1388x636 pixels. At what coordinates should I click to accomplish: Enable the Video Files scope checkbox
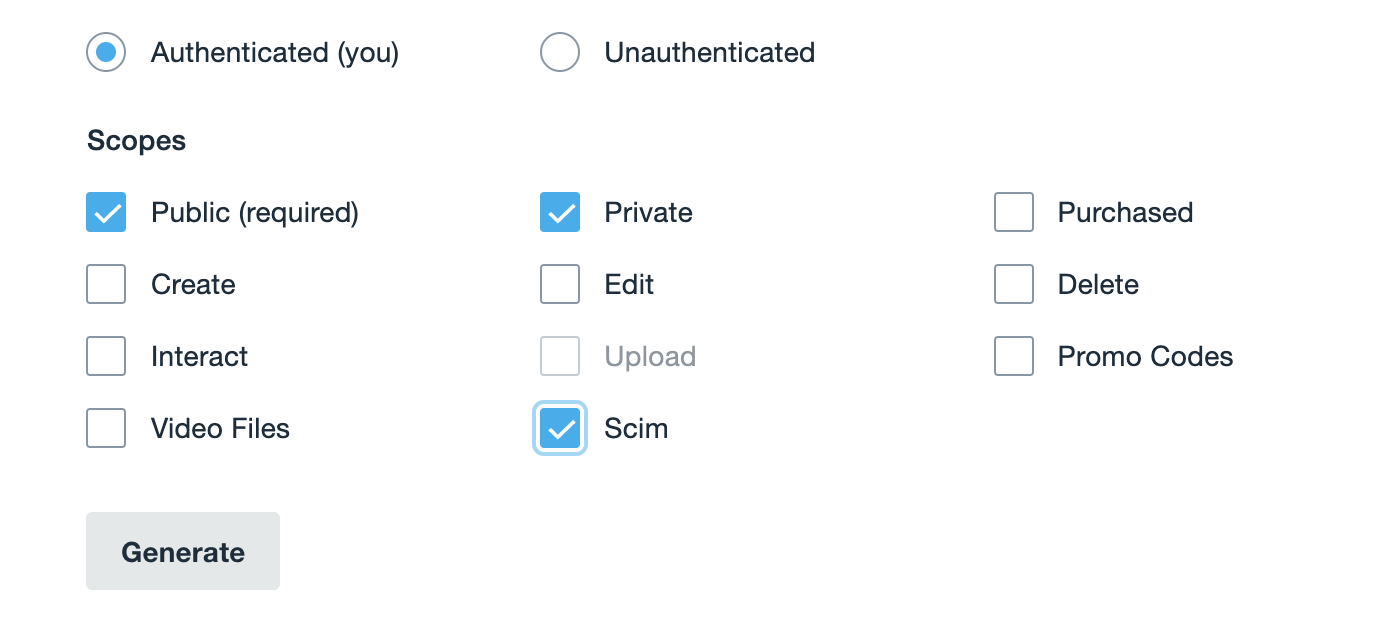106,428
